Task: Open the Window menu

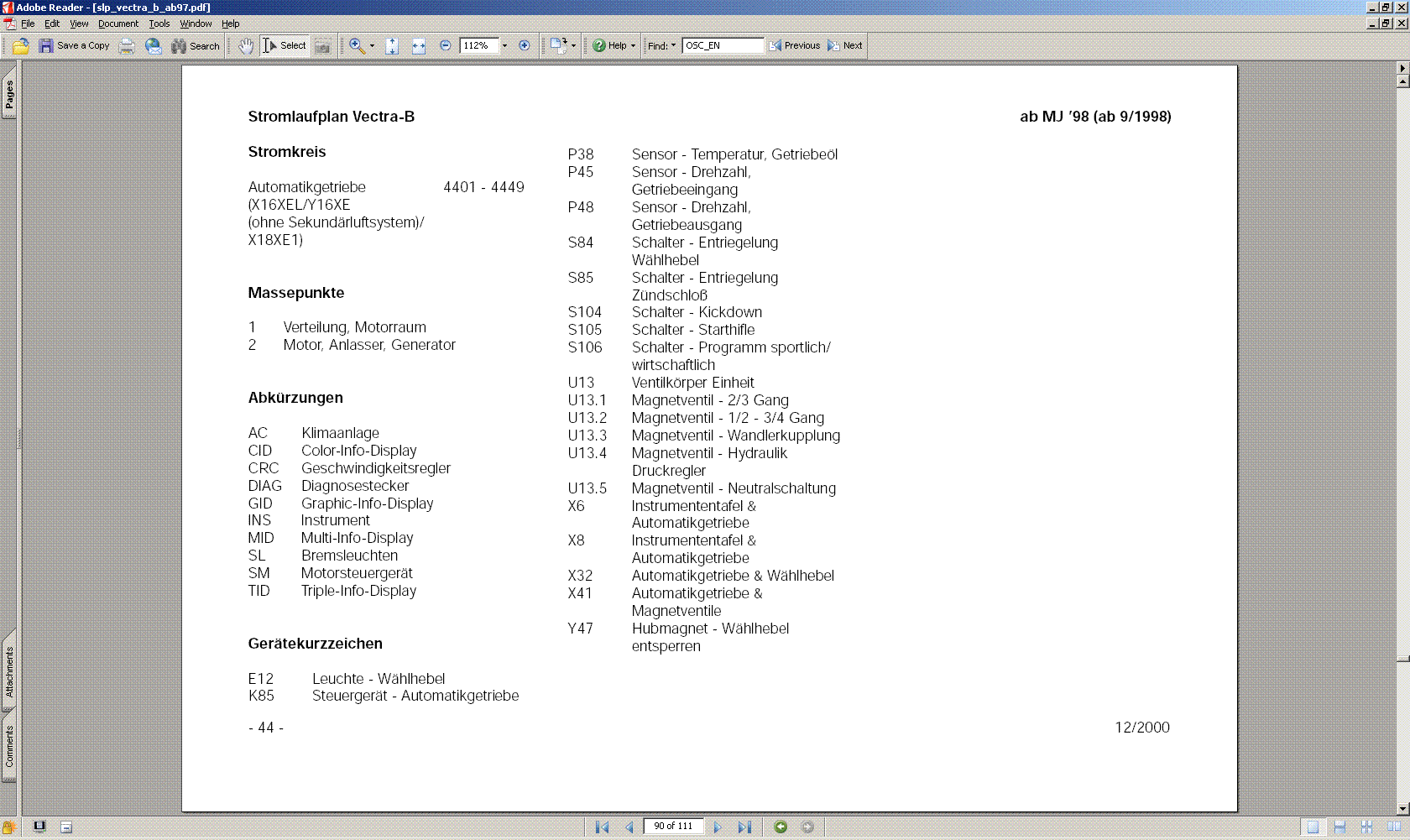Action: pyautogui.click(x=196, y=23)
